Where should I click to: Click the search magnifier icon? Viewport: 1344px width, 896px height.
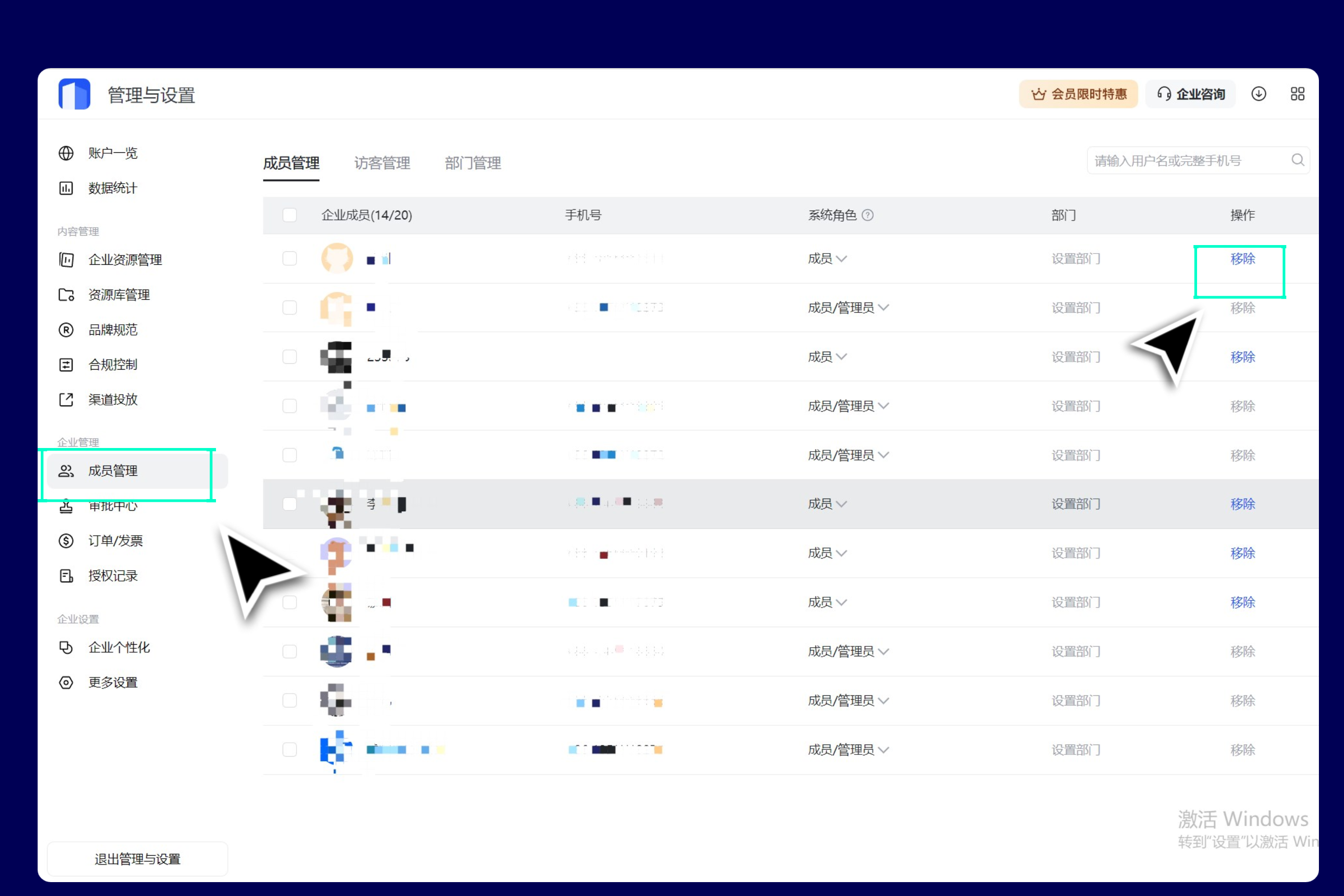1297,160
